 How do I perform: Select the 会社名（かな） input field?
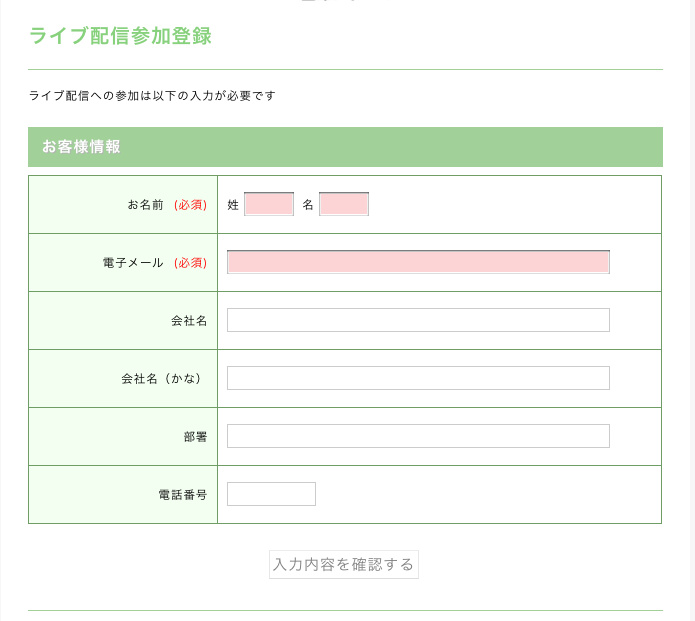(x=418, y=378)
